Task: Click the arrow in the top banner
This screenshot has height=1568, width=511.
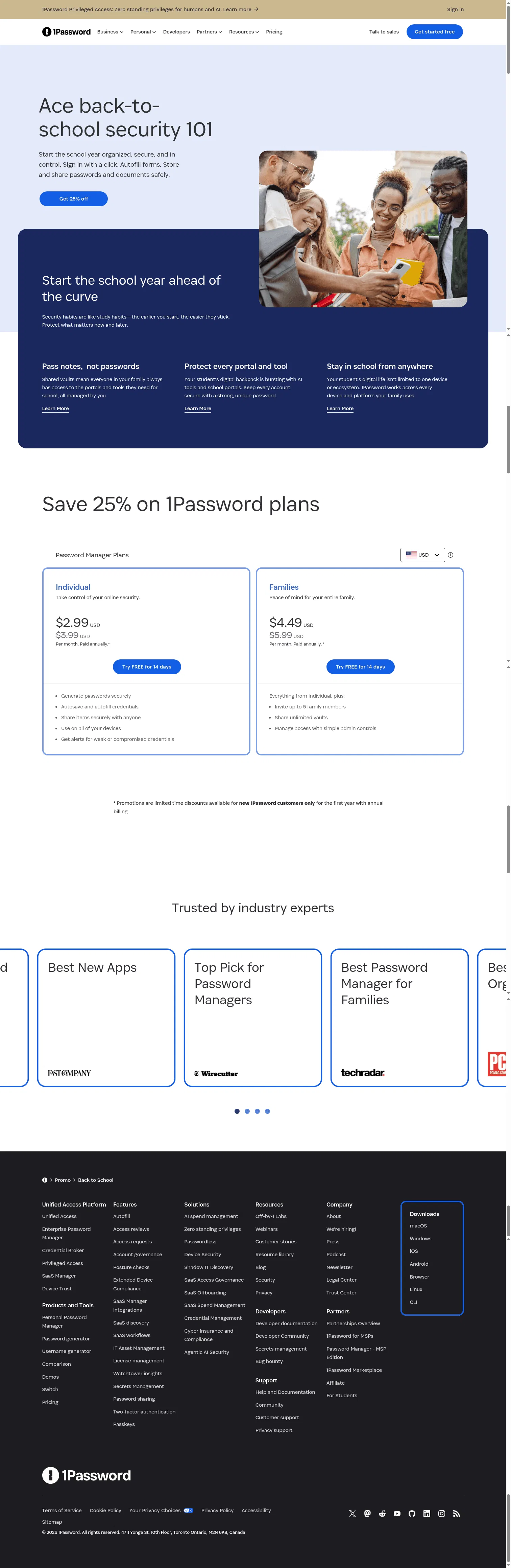Action: 256,9
